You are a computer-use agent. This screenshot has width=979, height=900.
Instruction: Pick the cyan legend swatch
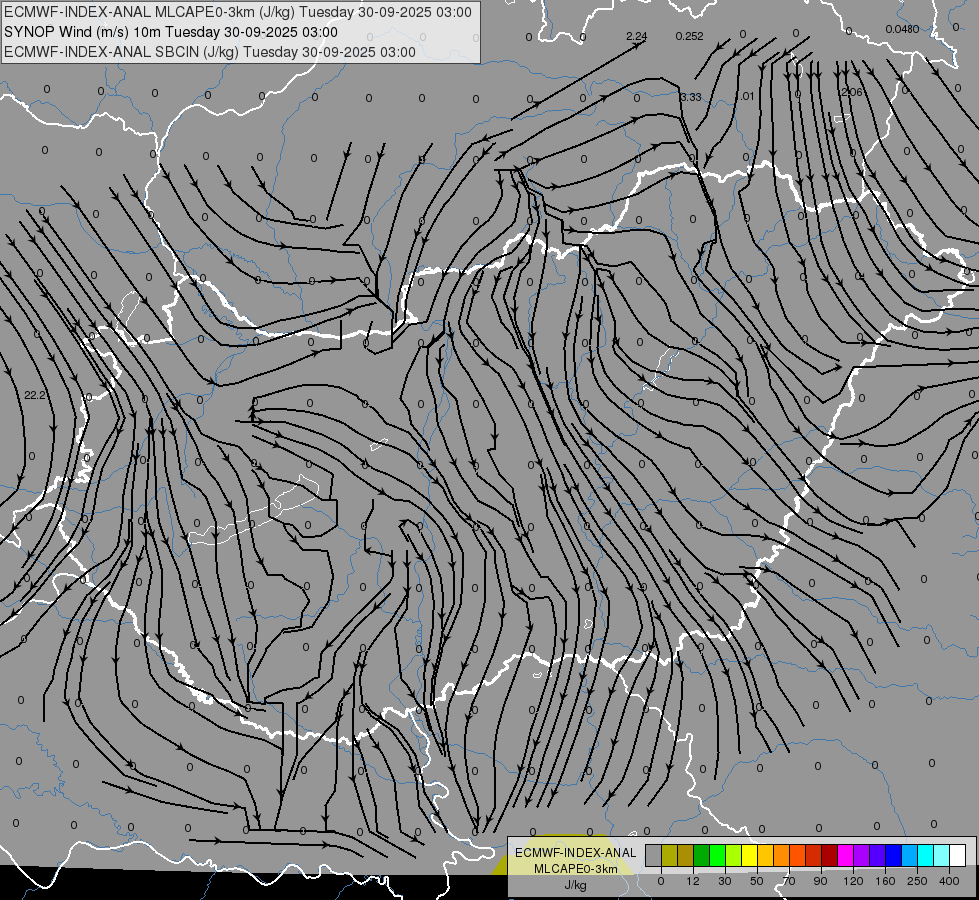tap(926, 855)
